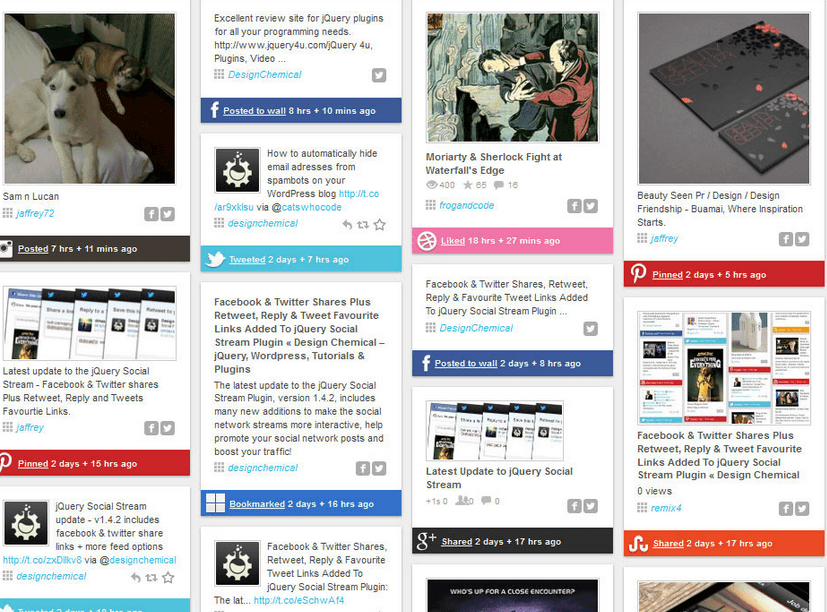Click the Pinterest logo on the Beauty Seen post bar

638,273
